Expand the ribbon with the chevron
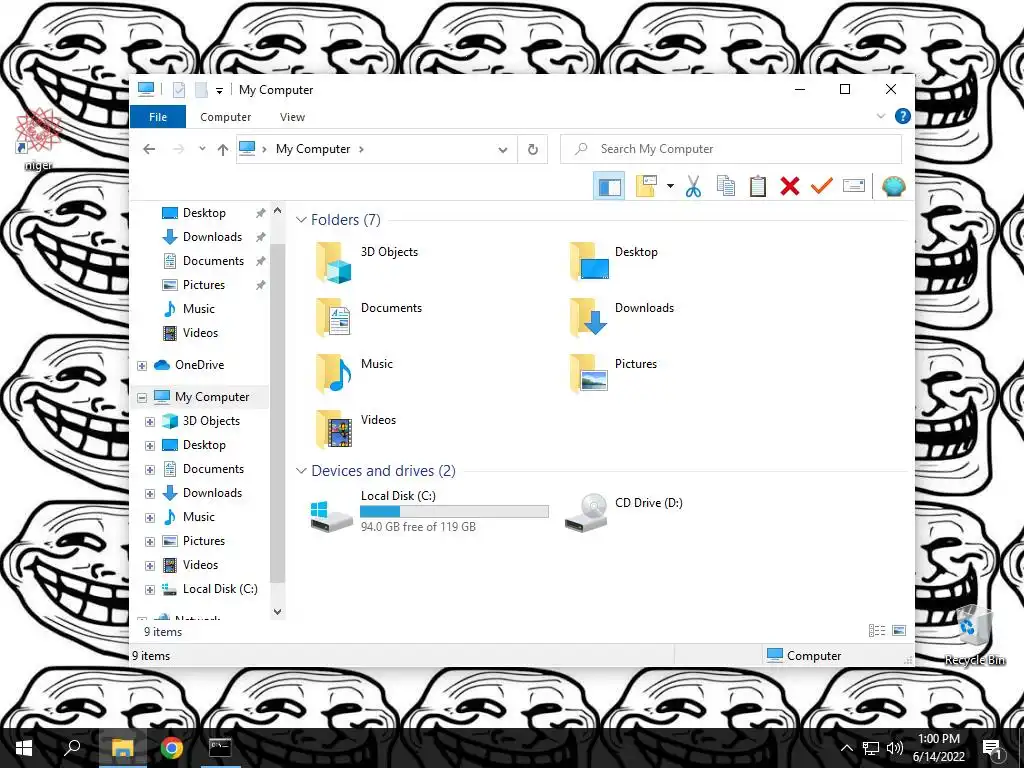Image resolution: width=1024 pixels, height=768 pixels. click(880, 116)
